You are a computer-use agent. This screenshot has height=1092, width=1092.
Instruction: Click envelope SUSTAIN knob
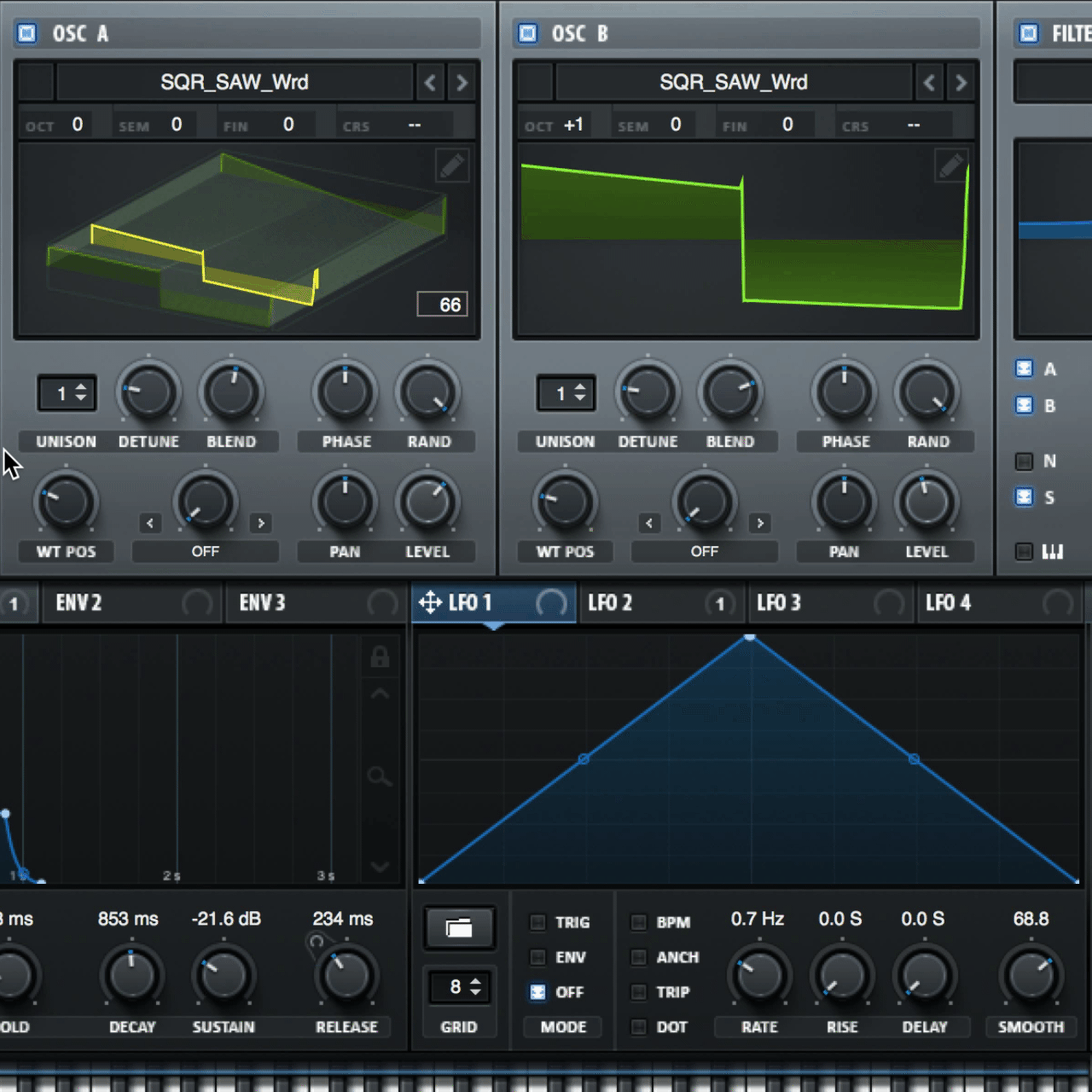click(224, 975)
